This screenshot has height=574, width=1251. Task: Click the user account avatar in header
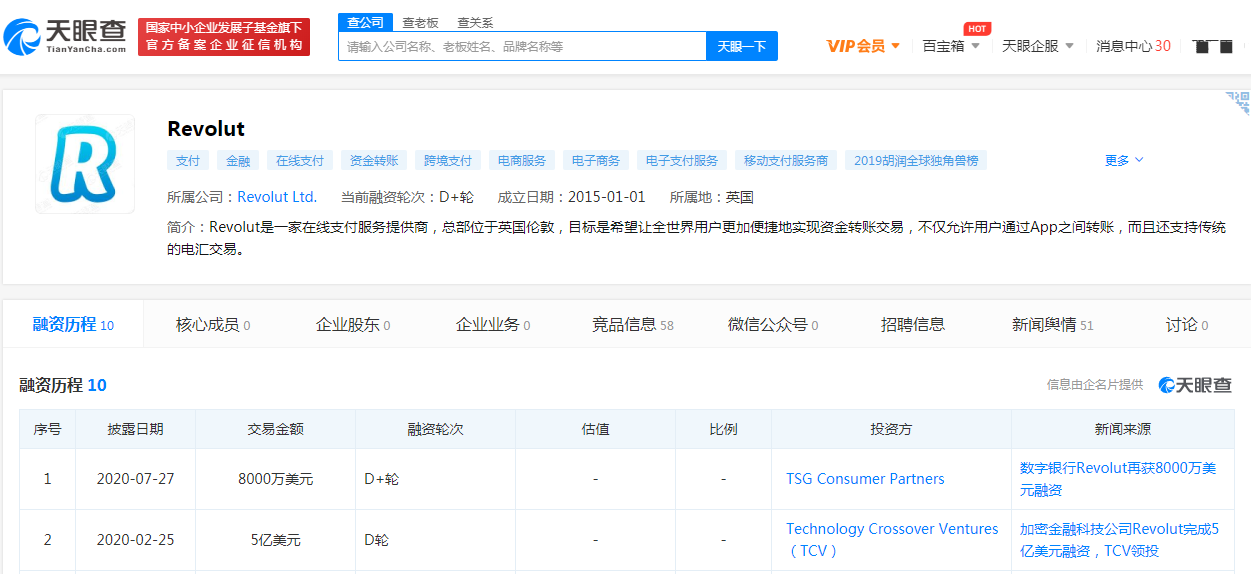click(1213, 46)
